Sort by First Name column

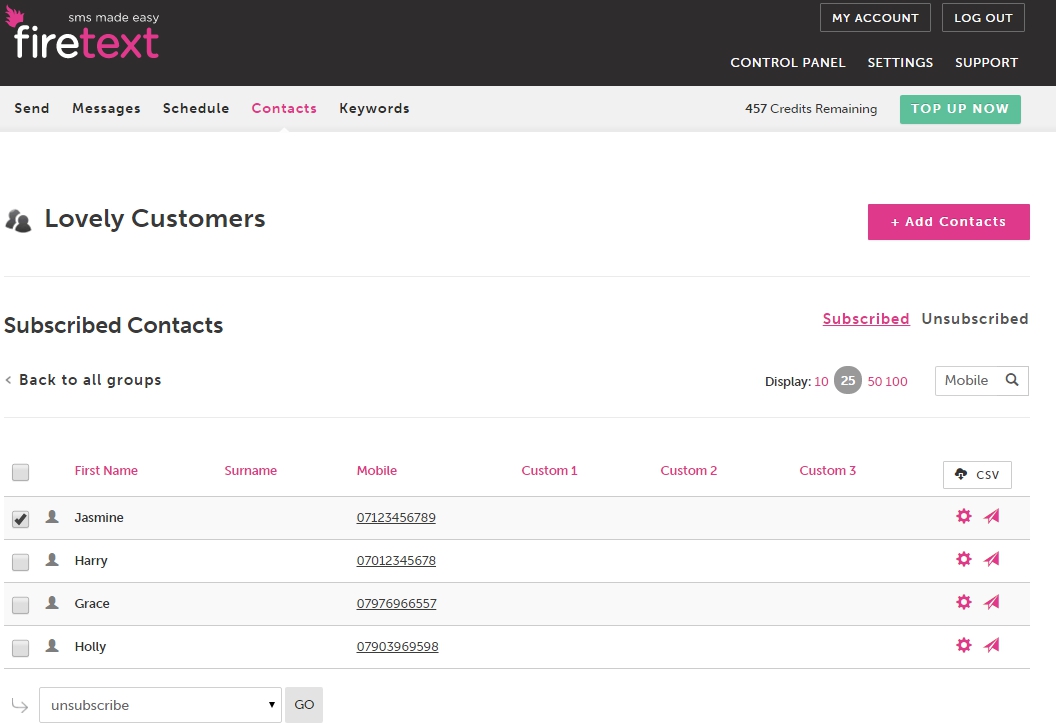point(106,470)
